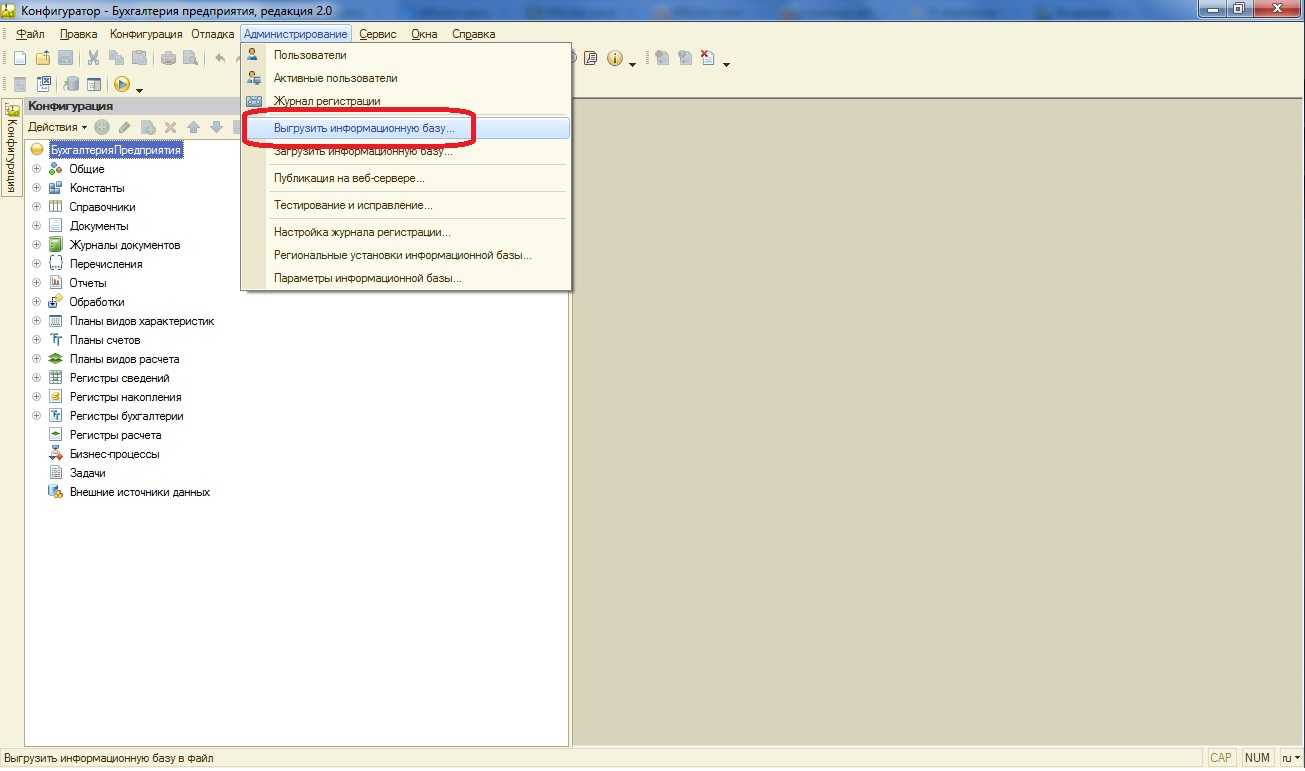Expand the Справочники tree node
This screenshot has height=771, width=1305.
(x=37, y=207)
